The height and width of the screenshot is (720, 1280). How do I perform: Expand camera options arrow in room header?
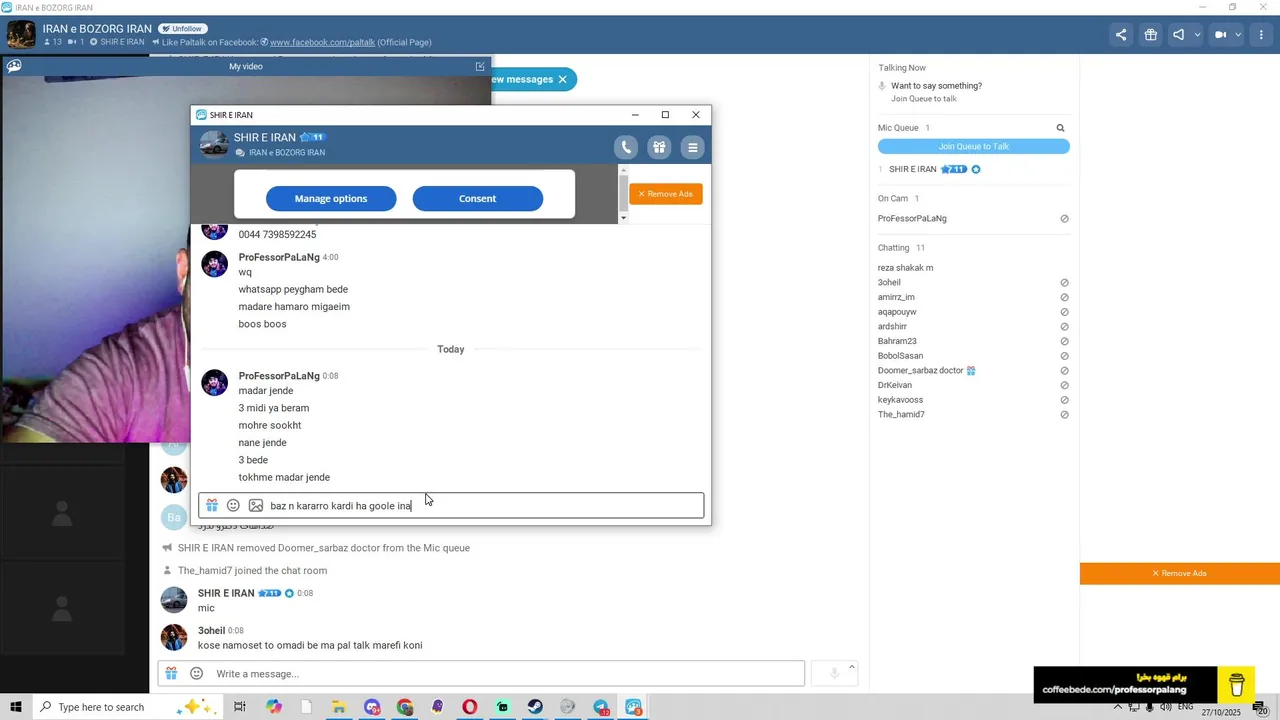(1238, 35)
